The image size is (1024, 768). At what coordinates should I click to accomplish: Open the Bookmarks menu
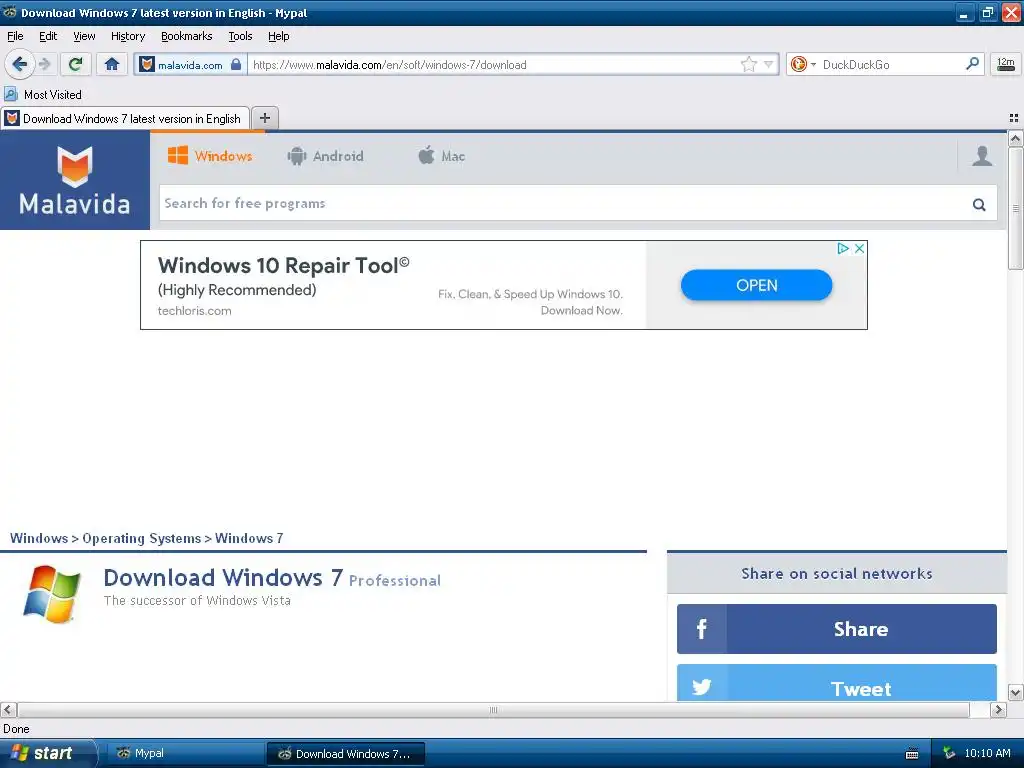tap(187, 36)
